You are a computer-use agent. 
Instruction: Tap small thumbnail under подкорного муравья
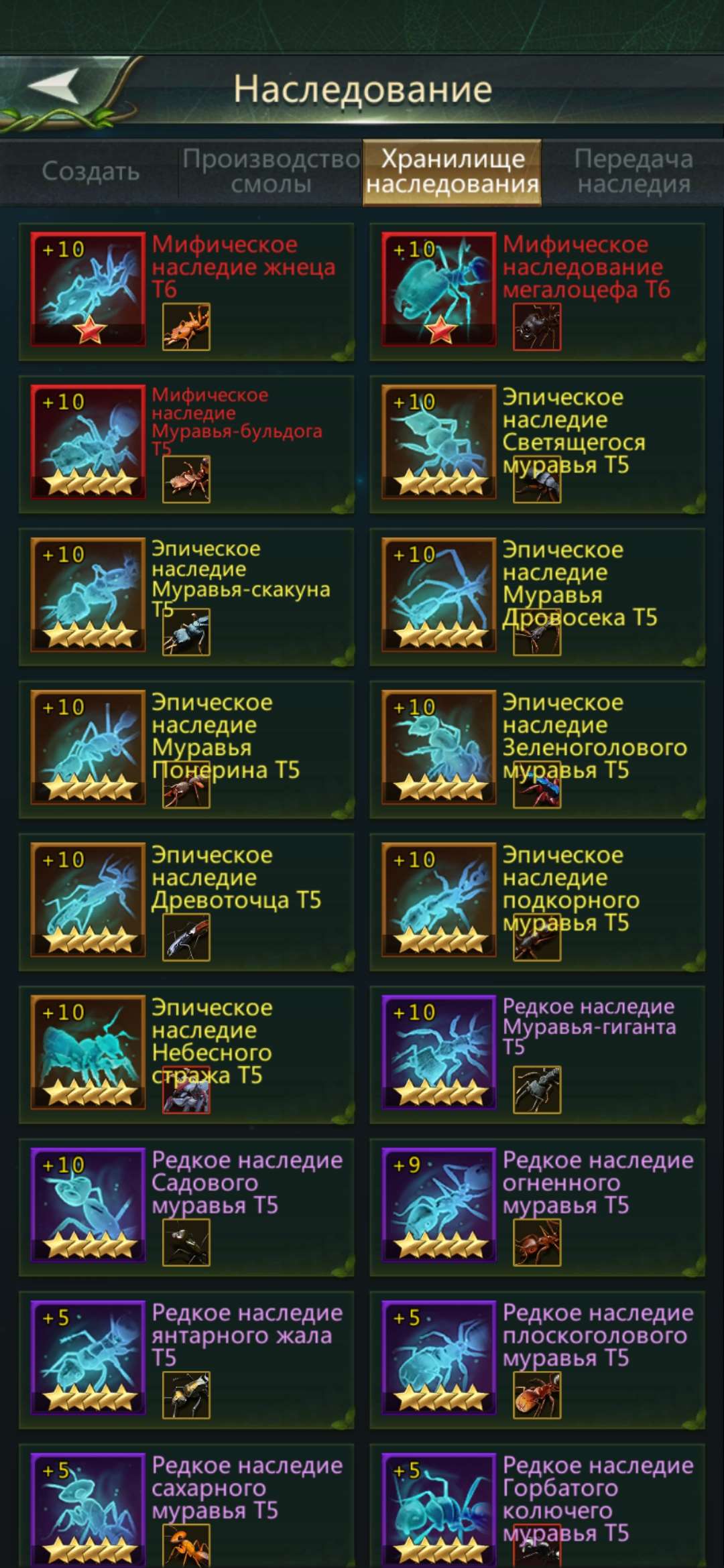coord(537,937)
